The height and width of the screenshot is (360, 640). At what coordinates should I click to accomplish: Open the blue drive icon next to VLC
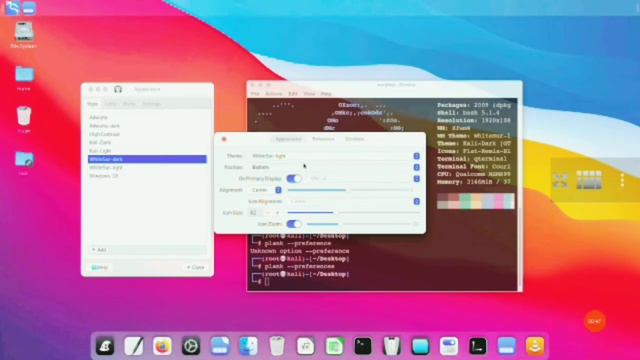coord(507,347)
